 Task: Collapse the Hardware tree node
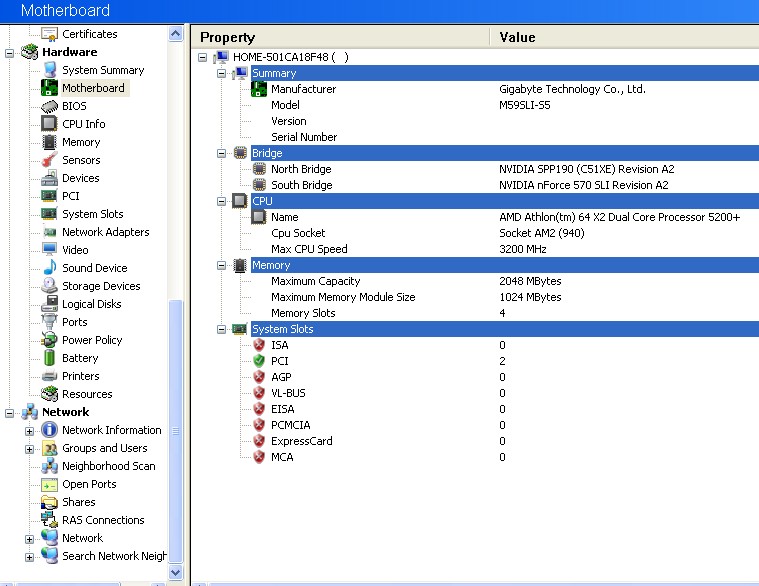point(10,52)
